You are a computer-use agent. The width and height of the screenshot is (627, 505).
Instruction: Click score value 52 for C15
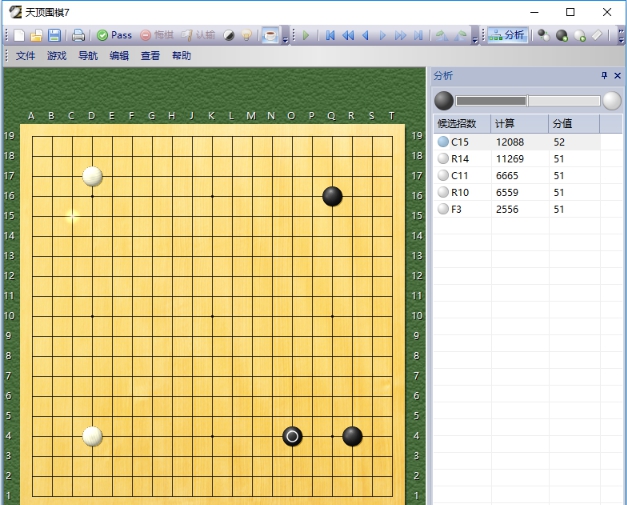(x=559, y=142)
